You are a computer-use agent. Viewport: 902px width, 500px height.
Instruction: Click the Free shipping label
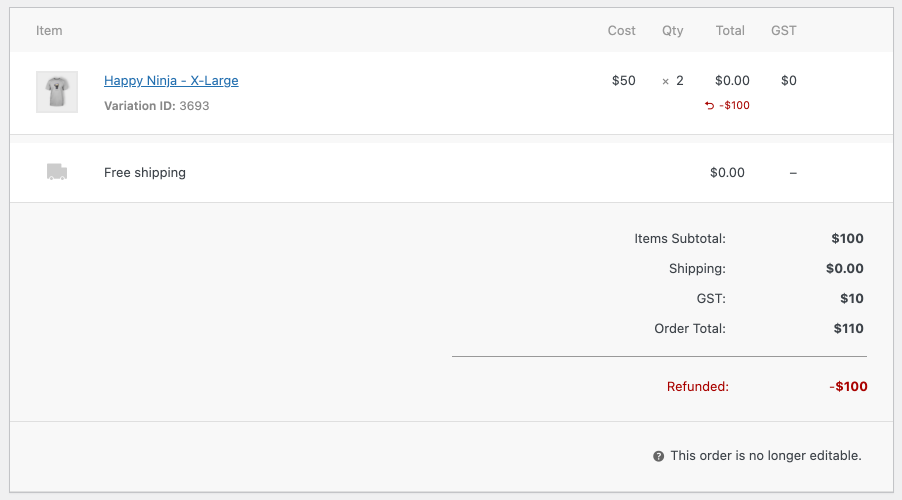[145, 172]
